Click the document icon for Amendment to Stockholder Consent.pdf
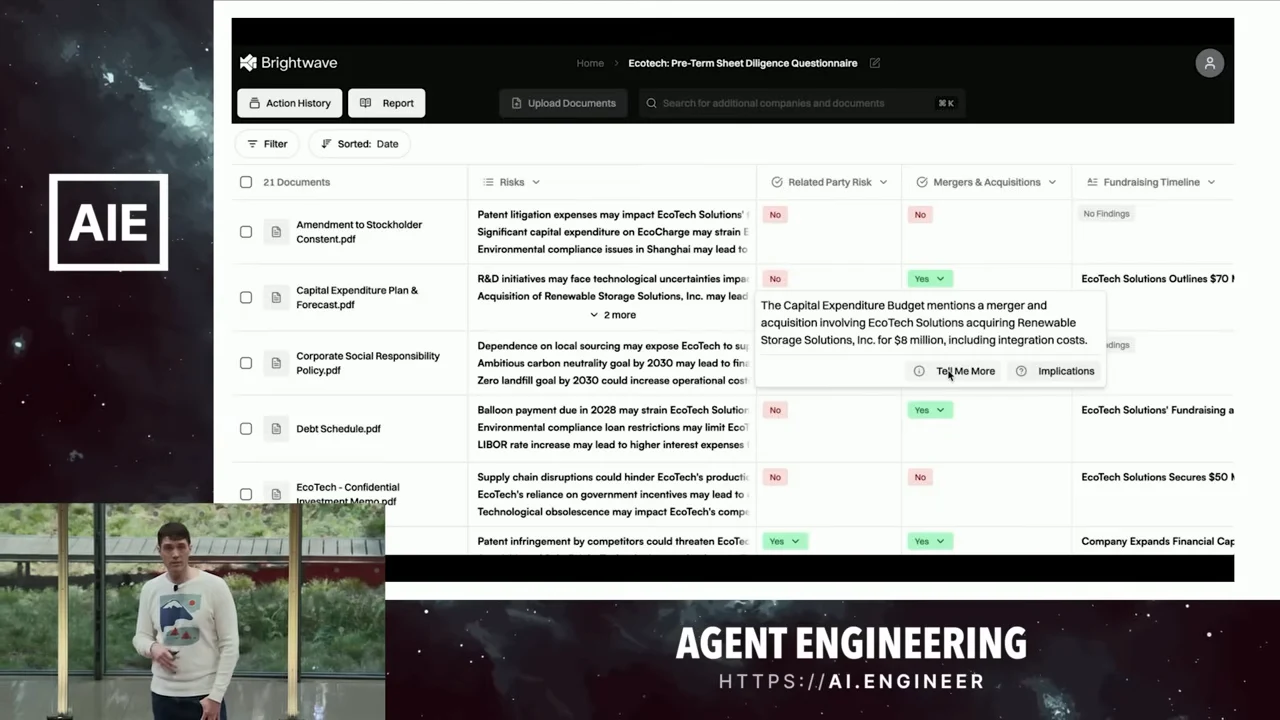This screenshot has height=720, width=1280. [276, 232]
